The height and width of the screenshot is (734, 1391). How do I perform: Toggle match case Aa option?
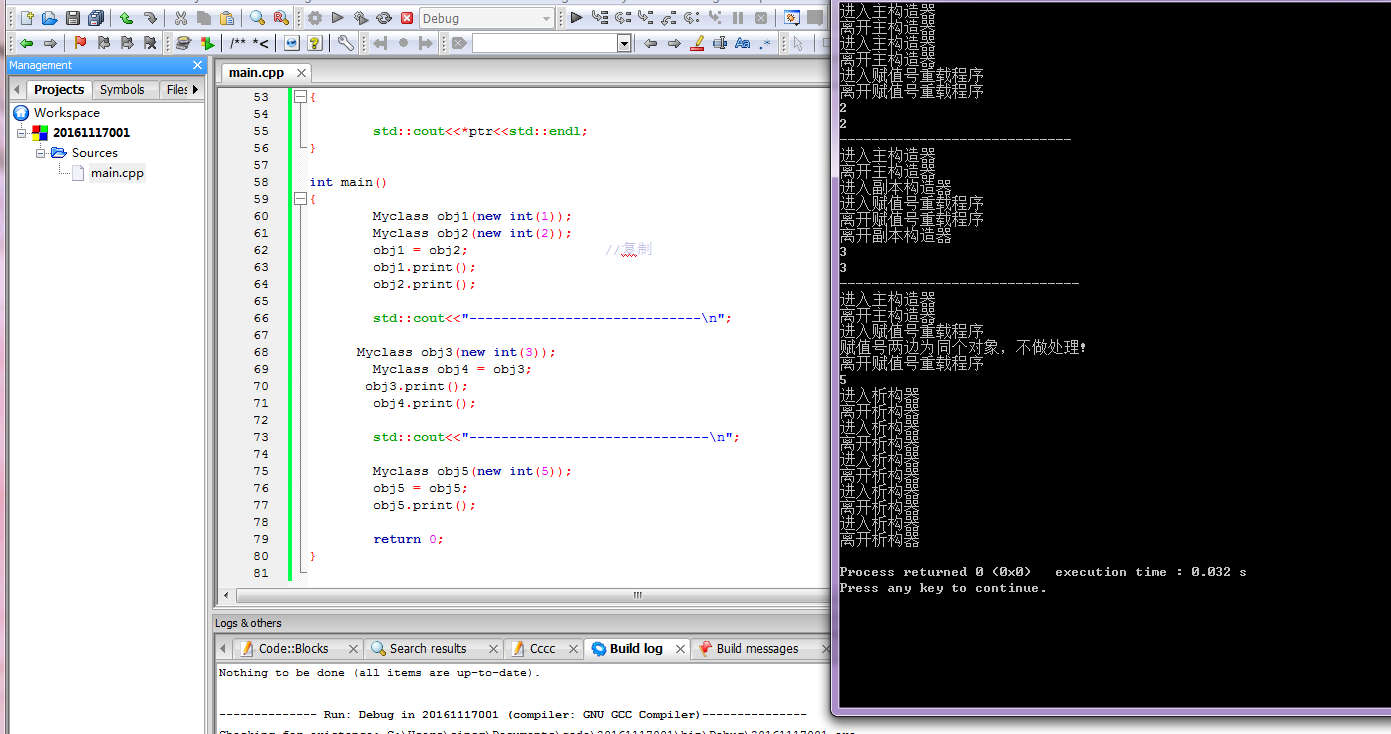tap(743, 43)
